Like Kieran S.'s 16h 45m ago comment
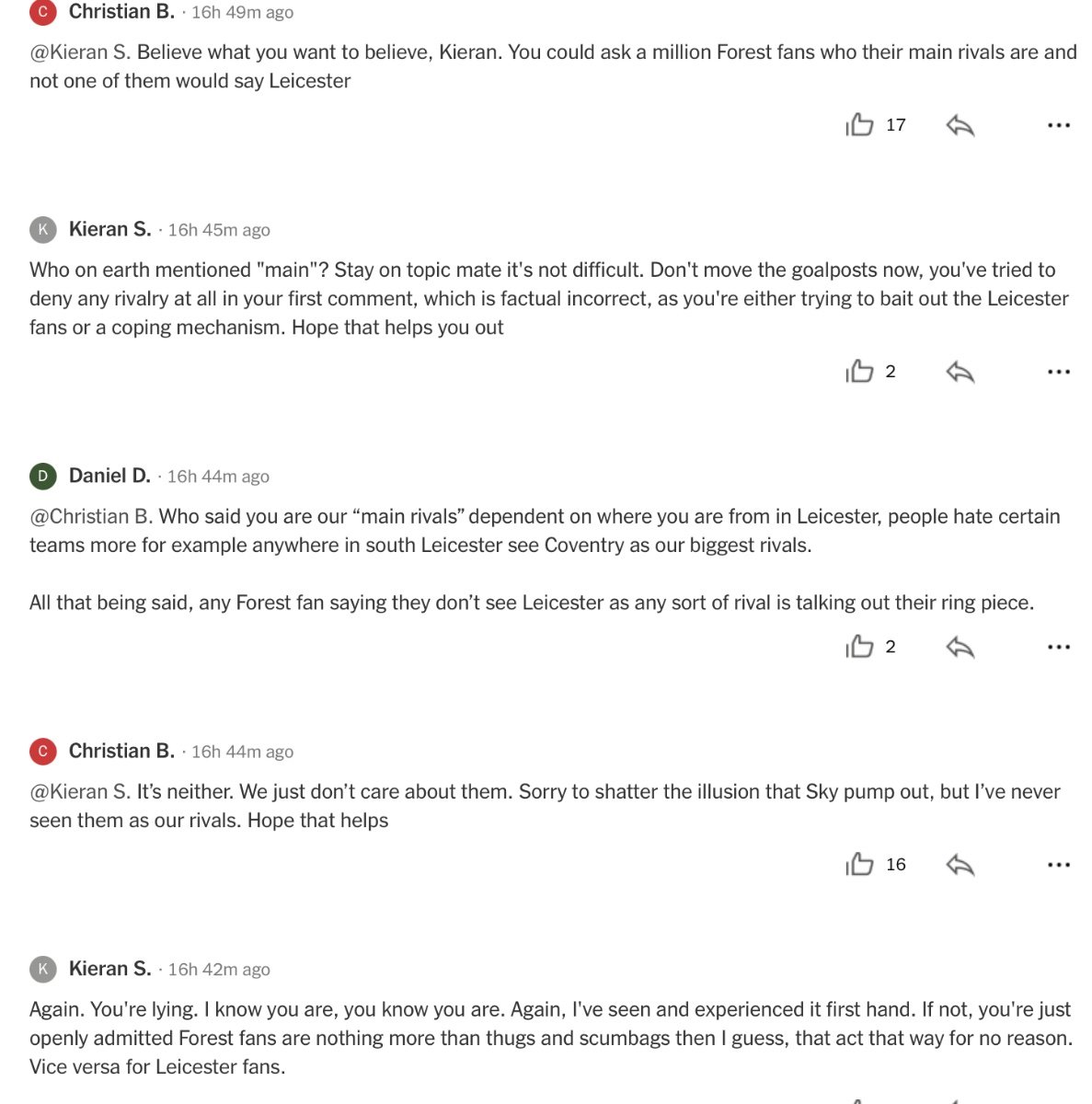 [860, 371]
